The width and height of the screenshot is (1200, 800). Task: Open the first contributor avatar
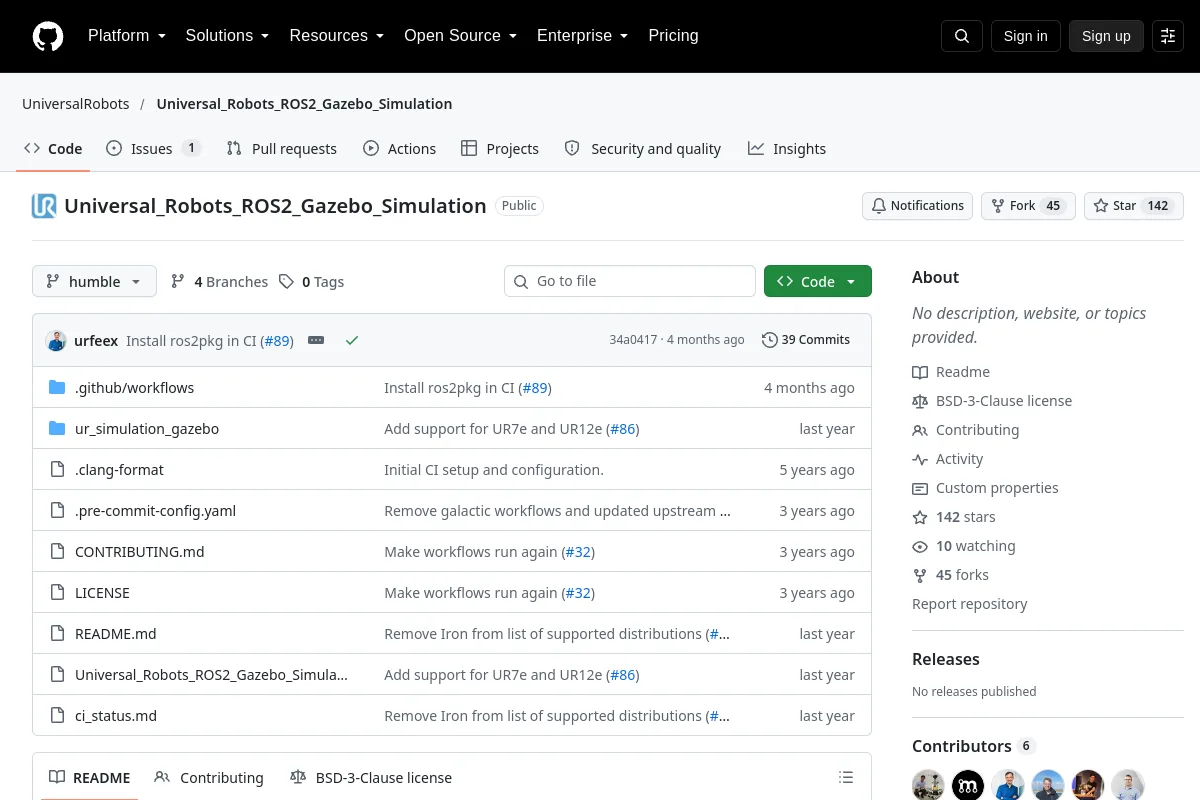coord(928,785)
